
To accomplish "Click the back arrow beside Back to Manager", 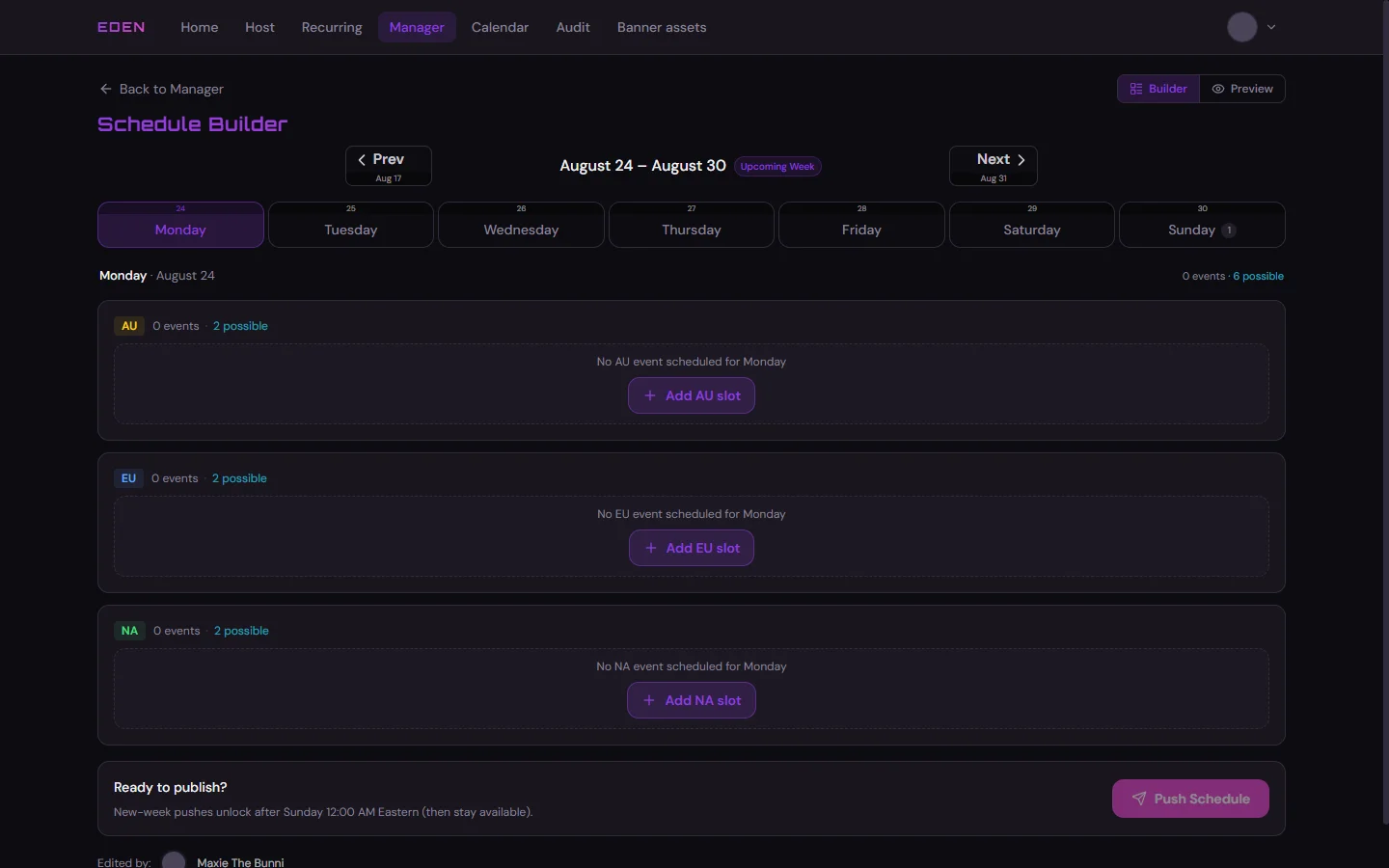I will (x=106, y=89).
